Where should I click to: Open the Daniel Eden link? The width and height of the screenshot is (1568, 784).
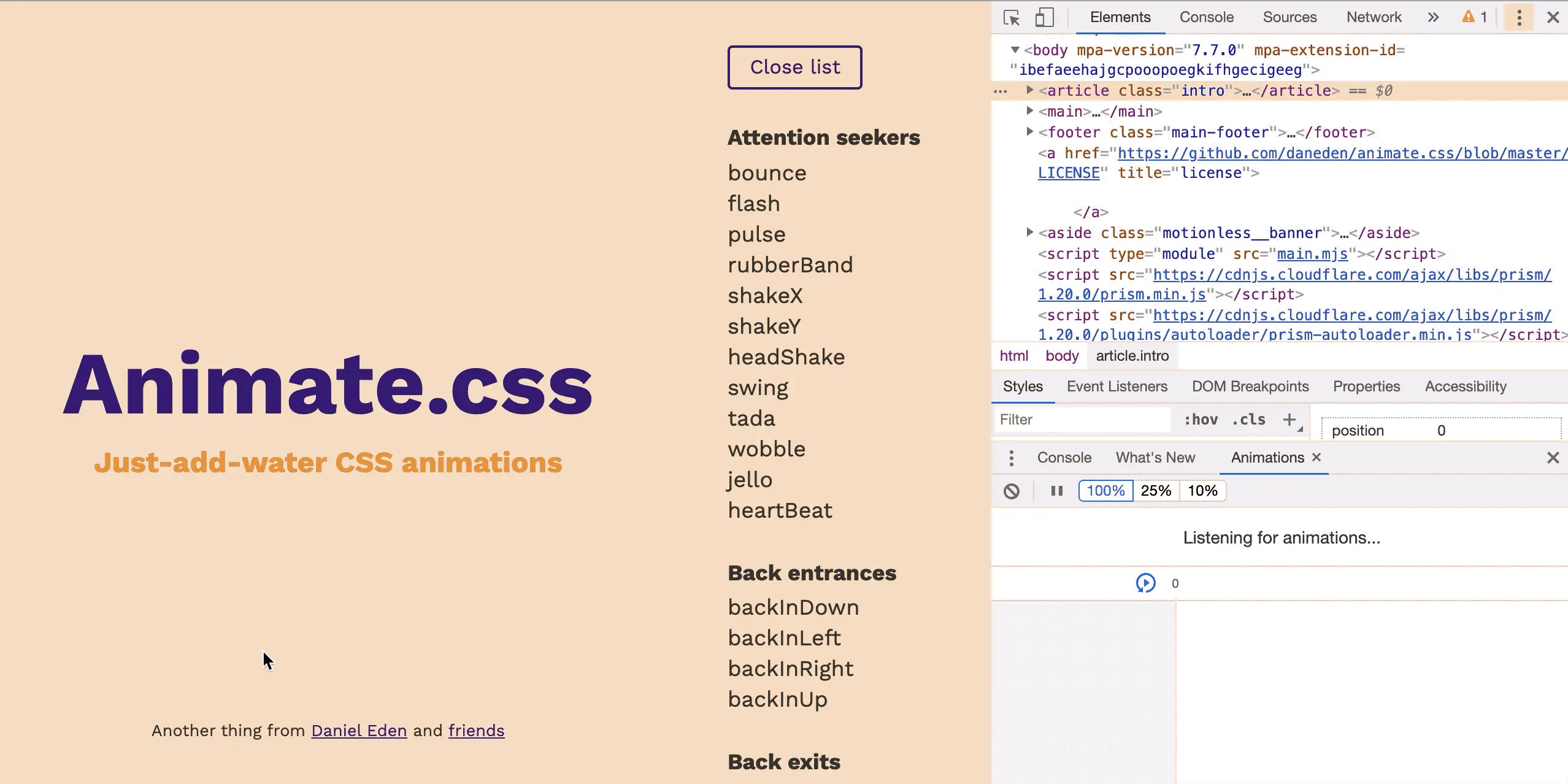point(359,731)
